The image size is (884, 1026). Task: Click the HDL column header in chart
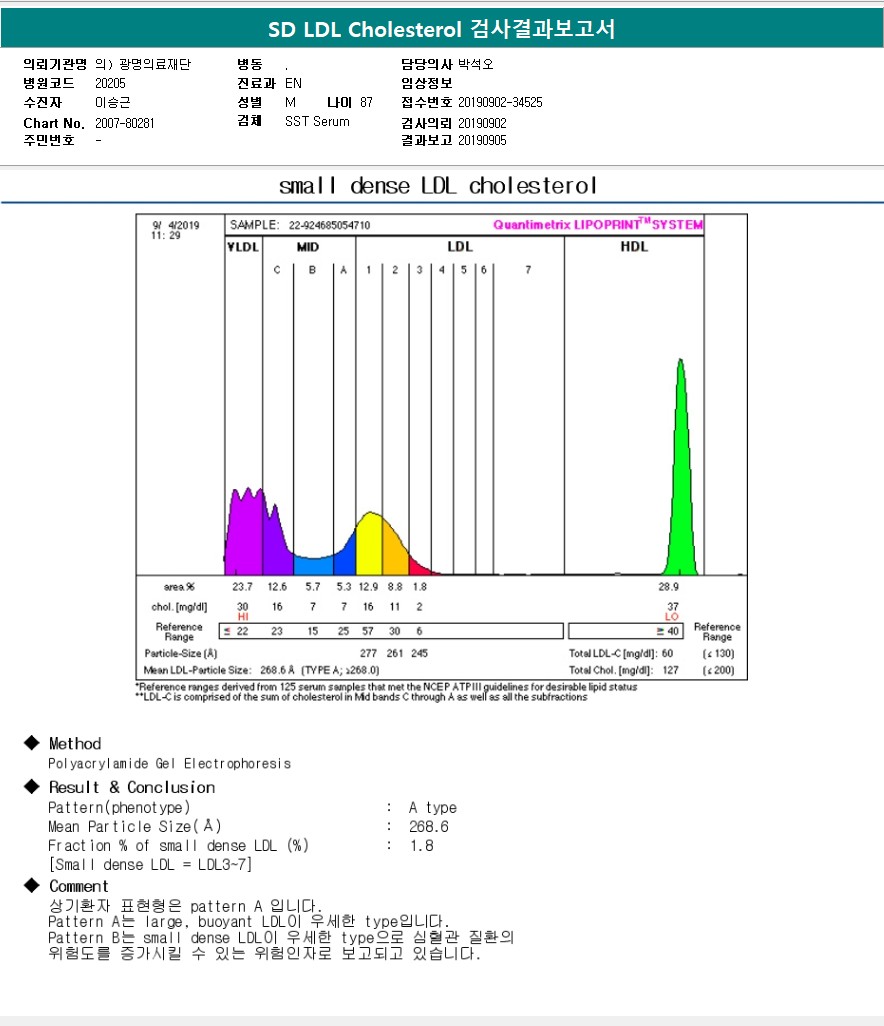[633, 246]
